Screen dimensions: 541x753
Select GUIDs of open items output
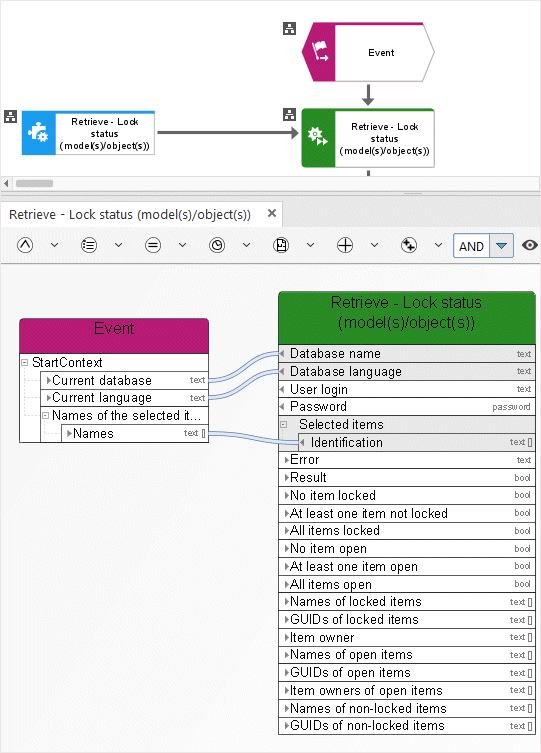[407, 672]
